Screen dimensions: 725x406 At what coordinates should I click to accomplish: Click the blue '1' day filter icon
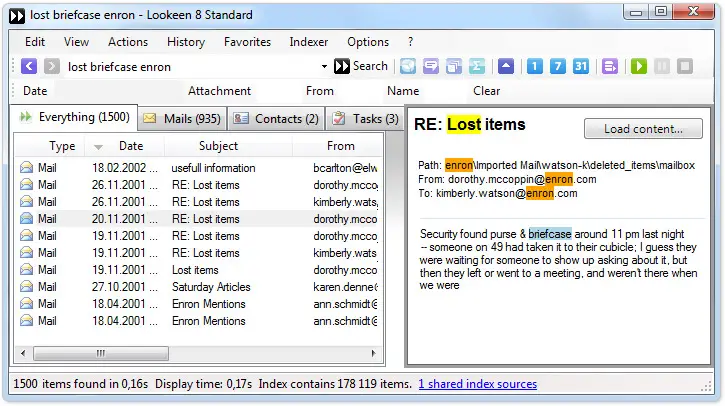point(535,66)
